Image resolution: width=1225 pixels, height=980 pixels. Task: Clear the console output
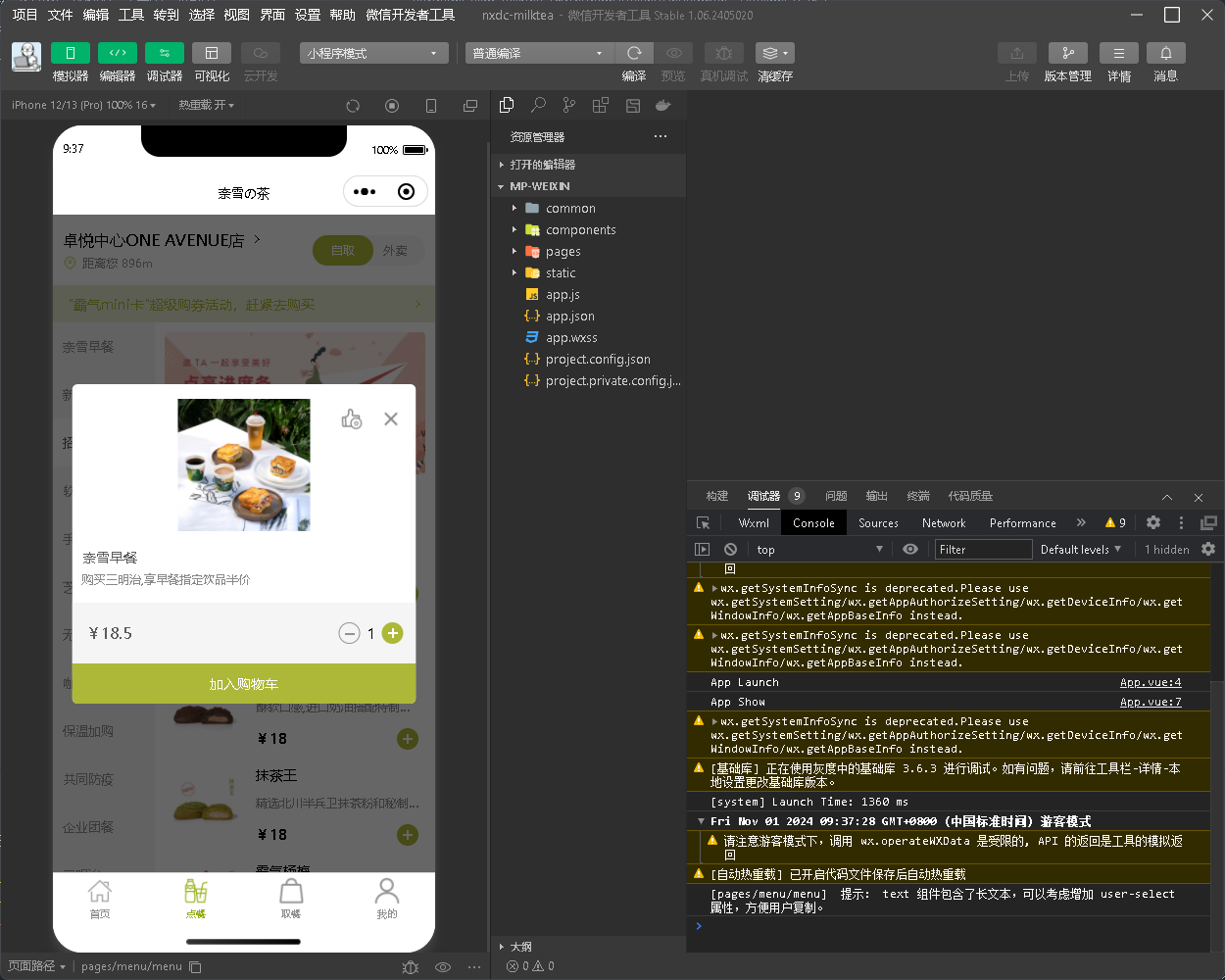(730, 550)
